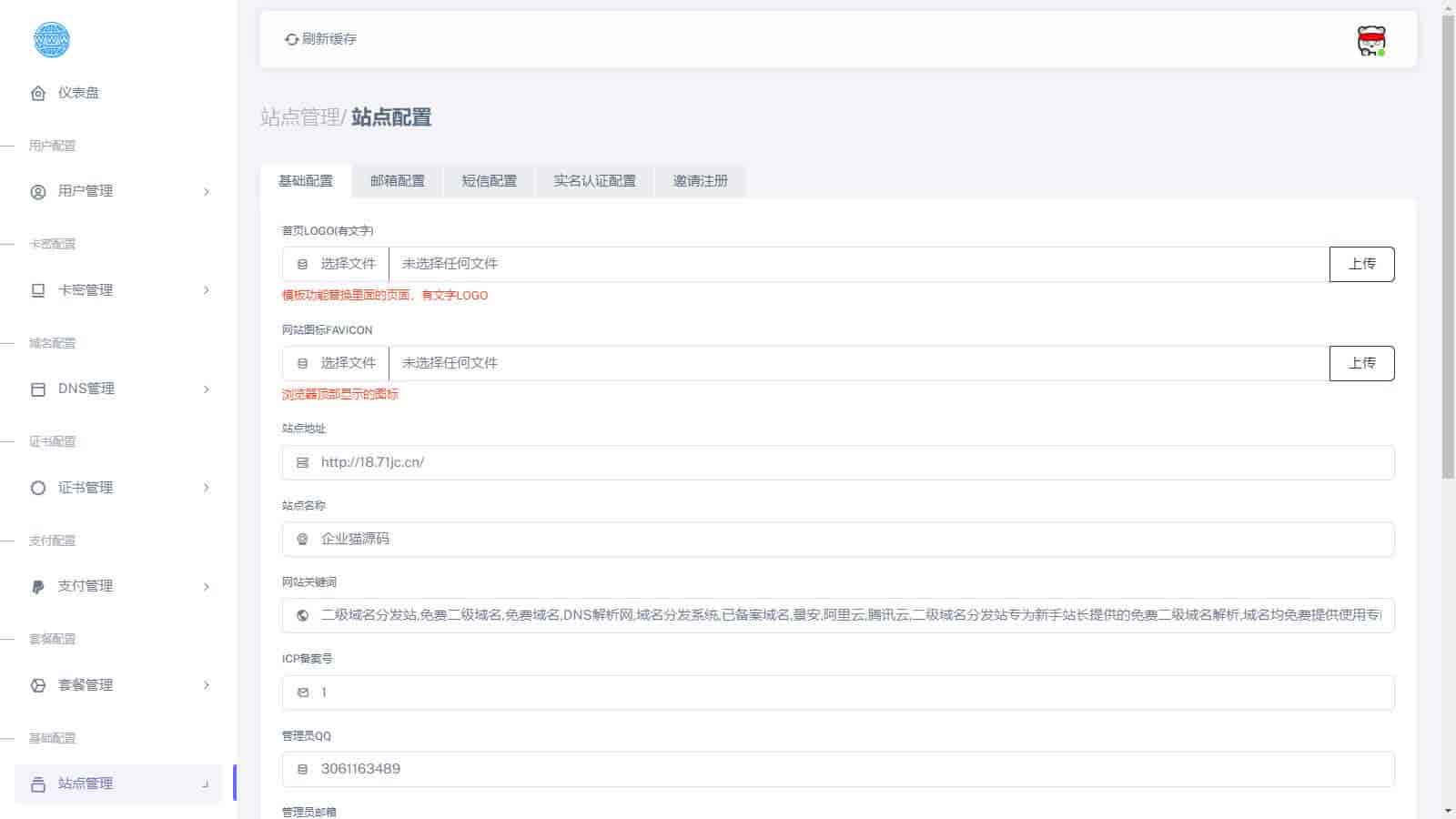
Task: Open the user avatar menu
Action: pyautogui.click(x=1371, y=41)
